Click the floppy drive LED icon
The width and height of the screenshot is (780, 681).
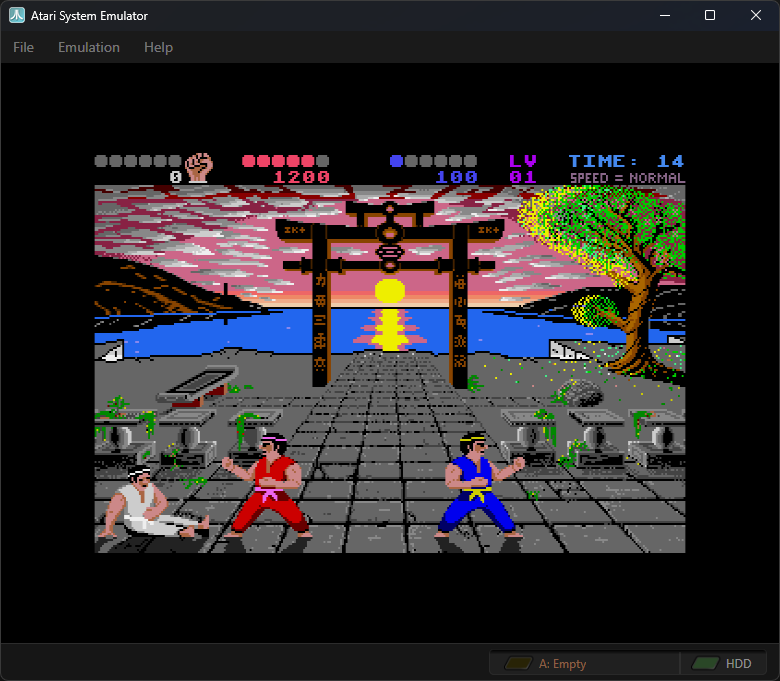point(518,664)
